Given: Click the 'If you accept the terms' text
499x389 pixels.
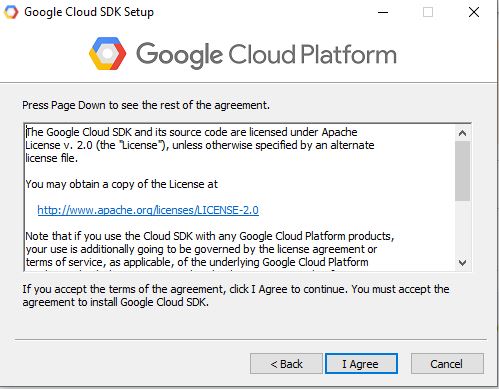Looking at the screenshot, I should [236, 295].
